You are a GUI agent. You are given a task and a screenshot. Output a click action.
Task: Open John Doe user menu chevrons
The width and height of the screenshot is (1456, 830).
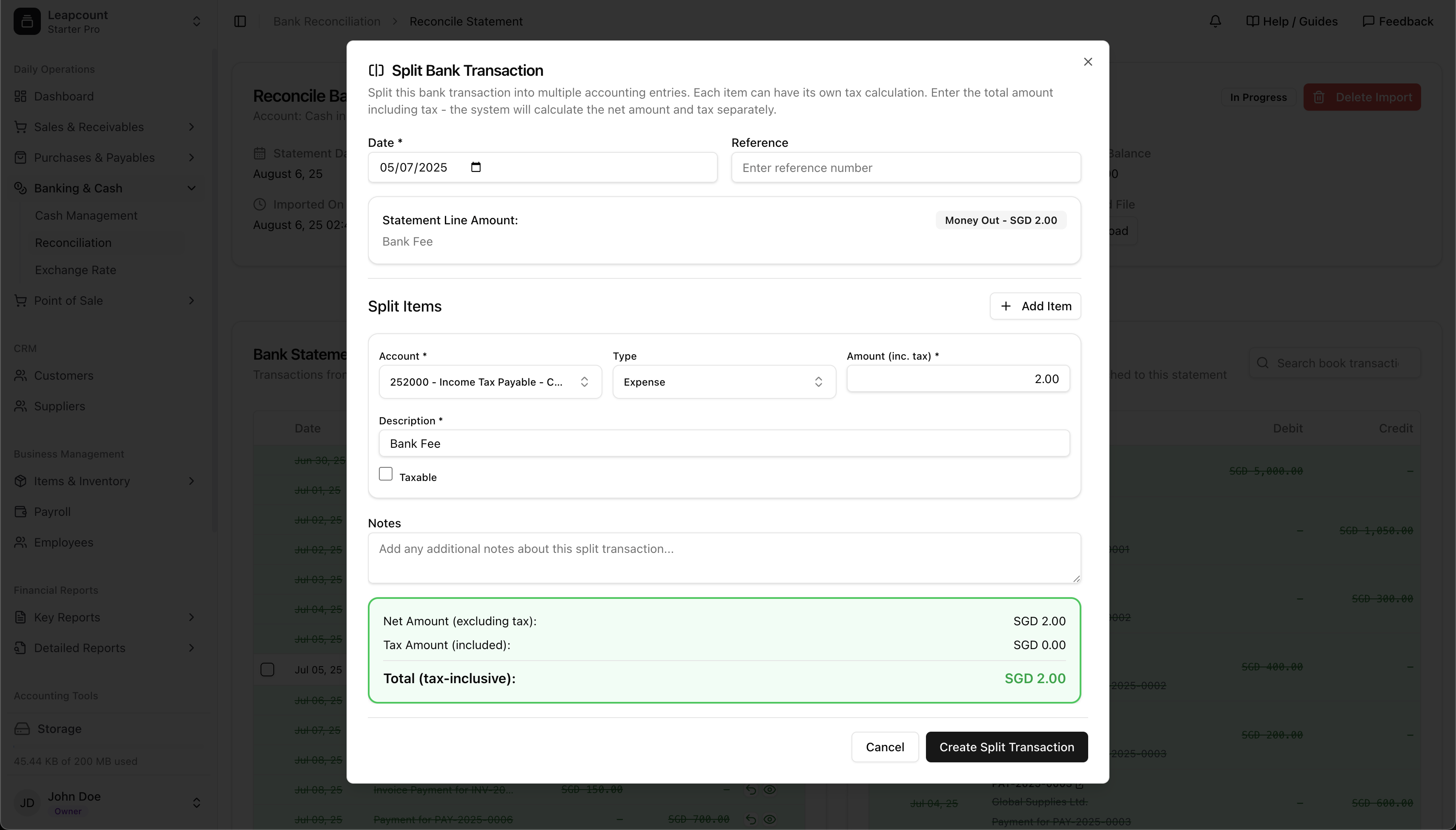click(x=197, y=803)
